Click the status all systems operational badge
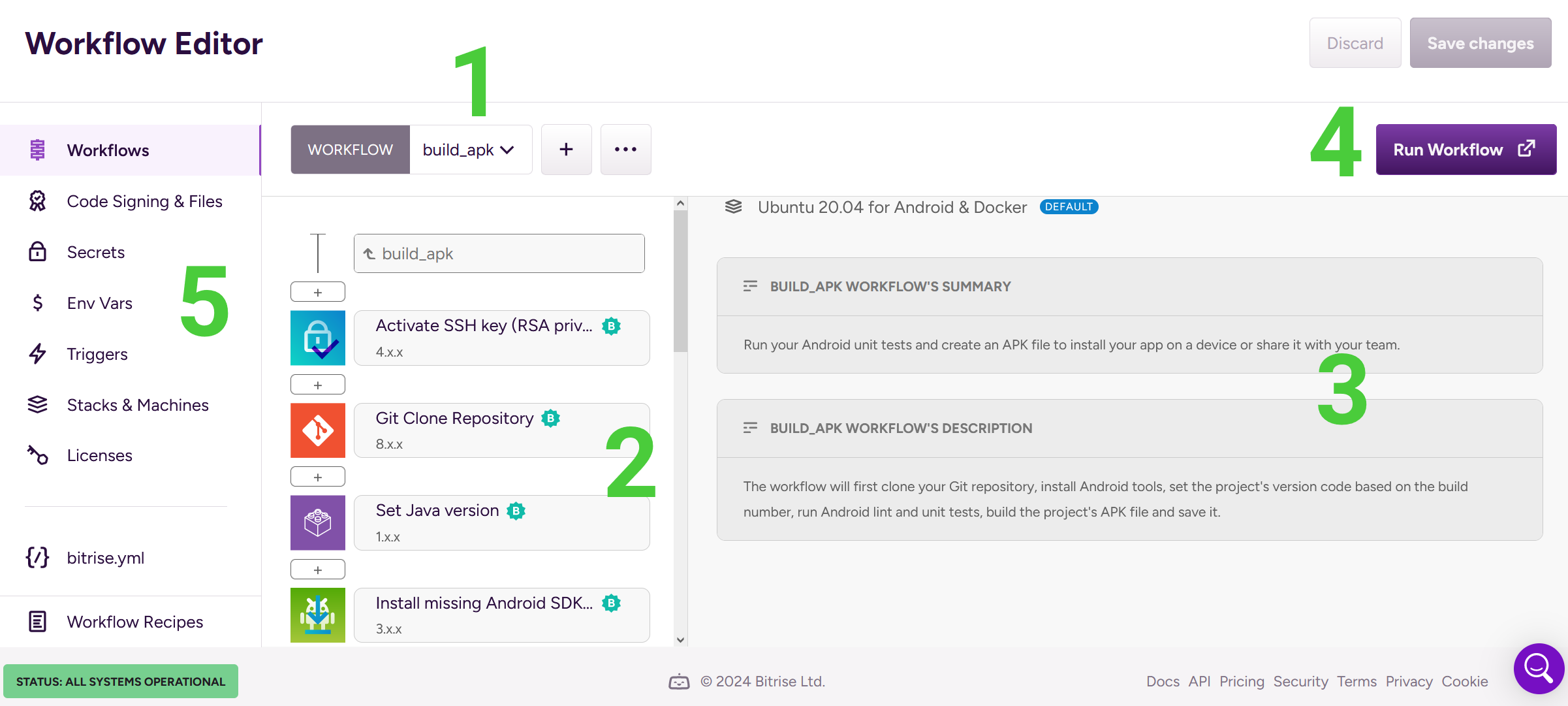The height and width of the screenshot is (706, 1568). pyautogui.click(x=121, y=681)
